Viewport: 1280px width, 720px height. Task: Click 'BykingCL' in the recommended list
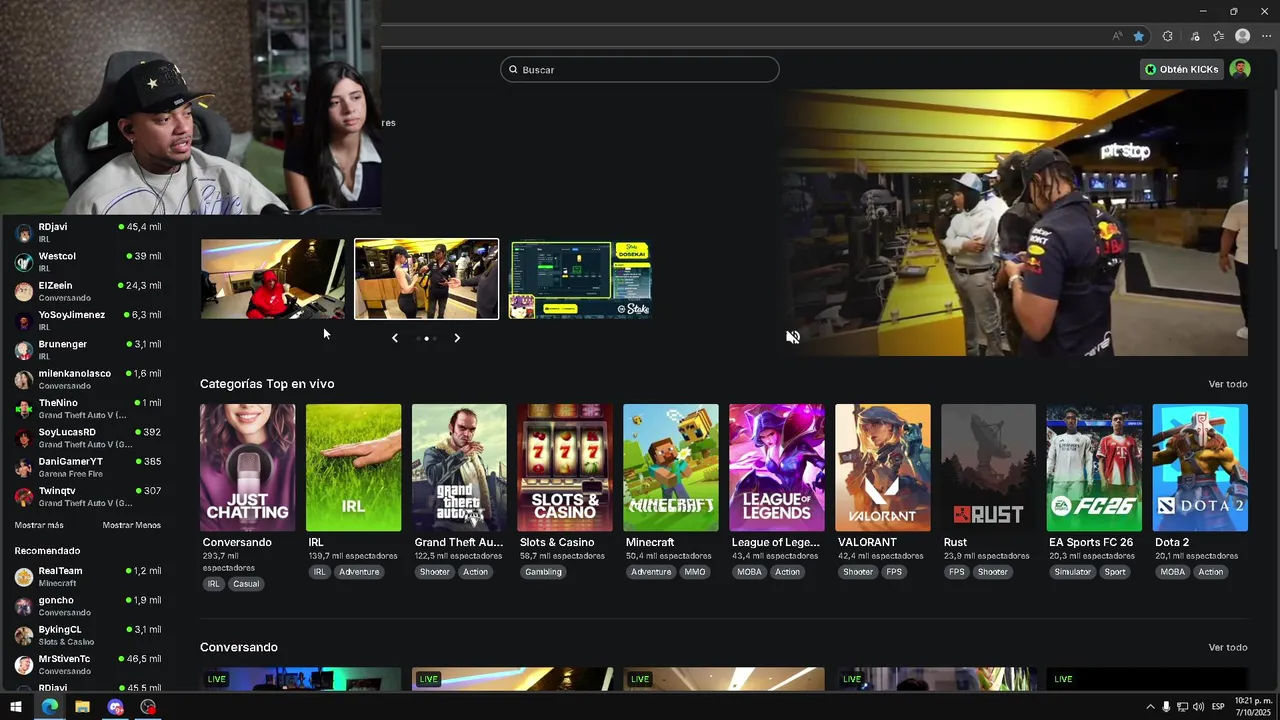pos(60,630)
